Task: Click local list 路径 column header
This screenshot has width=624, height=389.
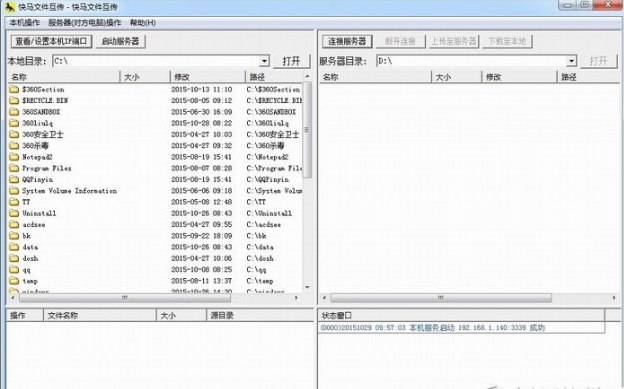Action: (275, 77)
